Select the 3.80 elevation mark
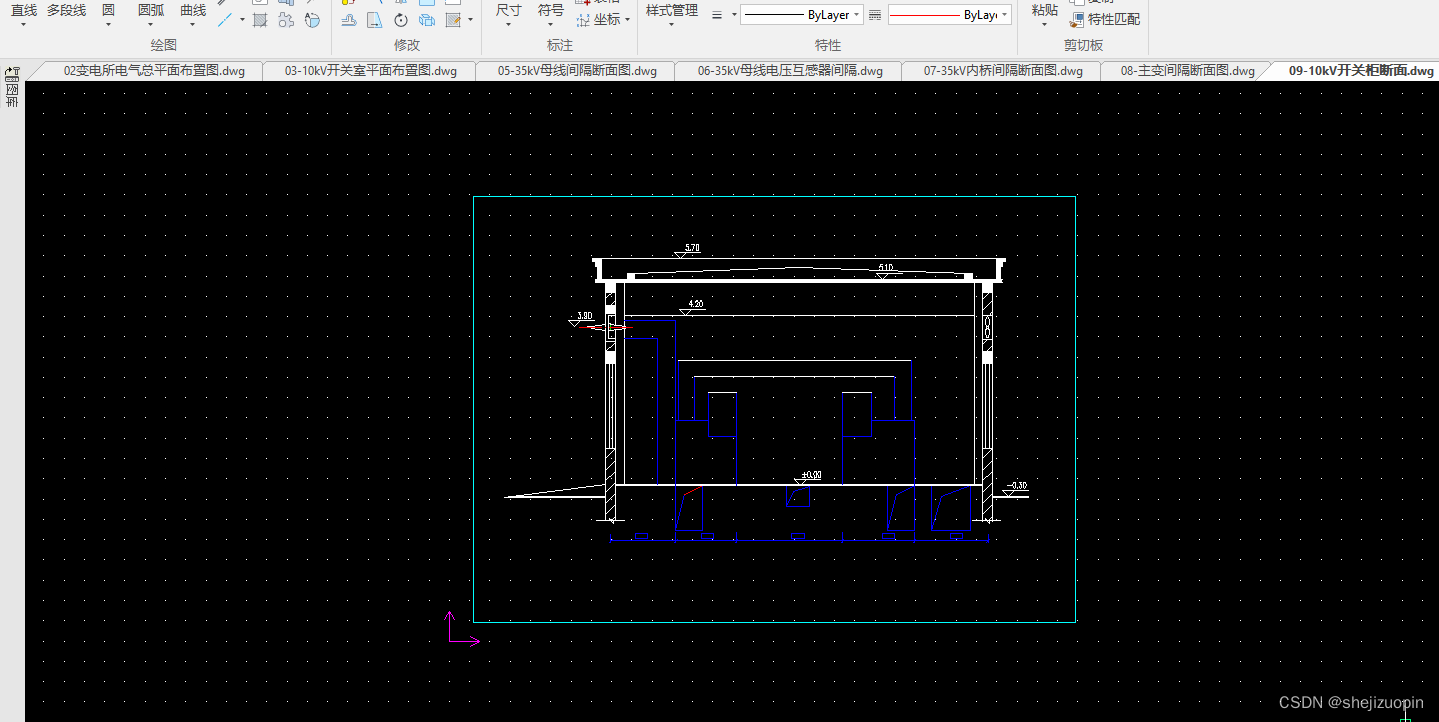 (x=581, y=319)
